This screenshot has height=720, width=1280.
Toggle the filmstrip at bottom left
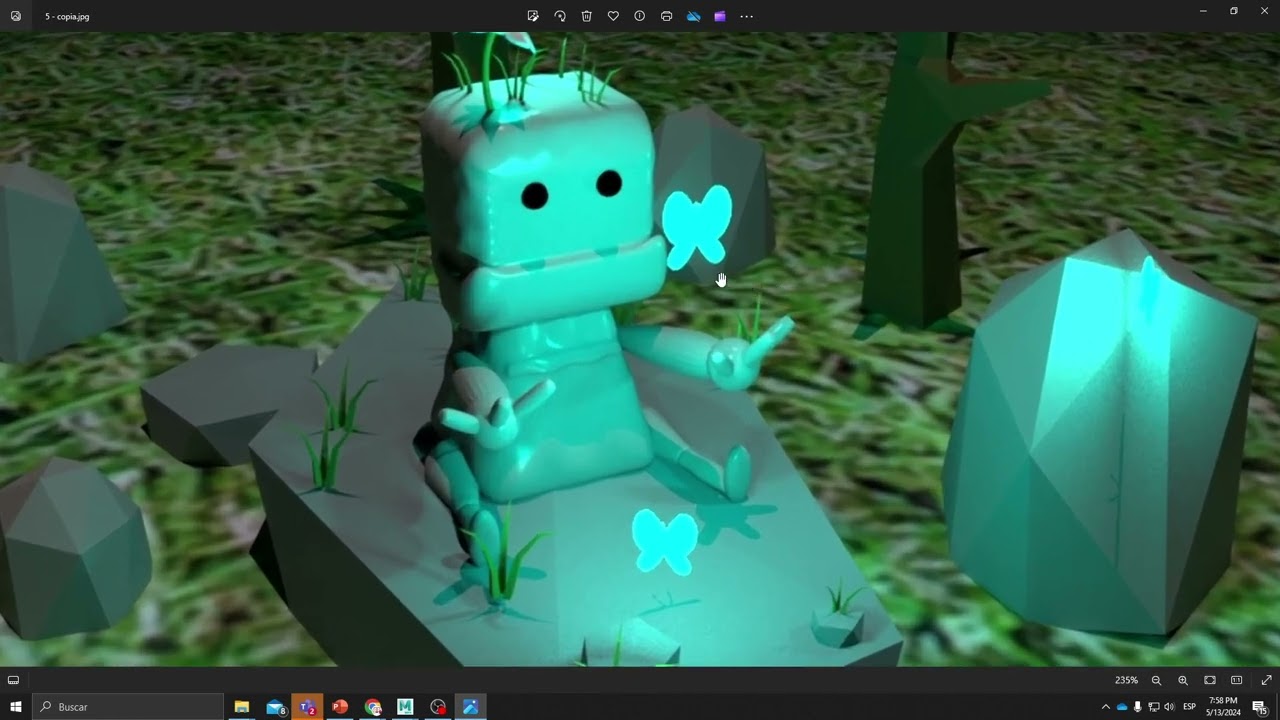click(x=13, y=680)
